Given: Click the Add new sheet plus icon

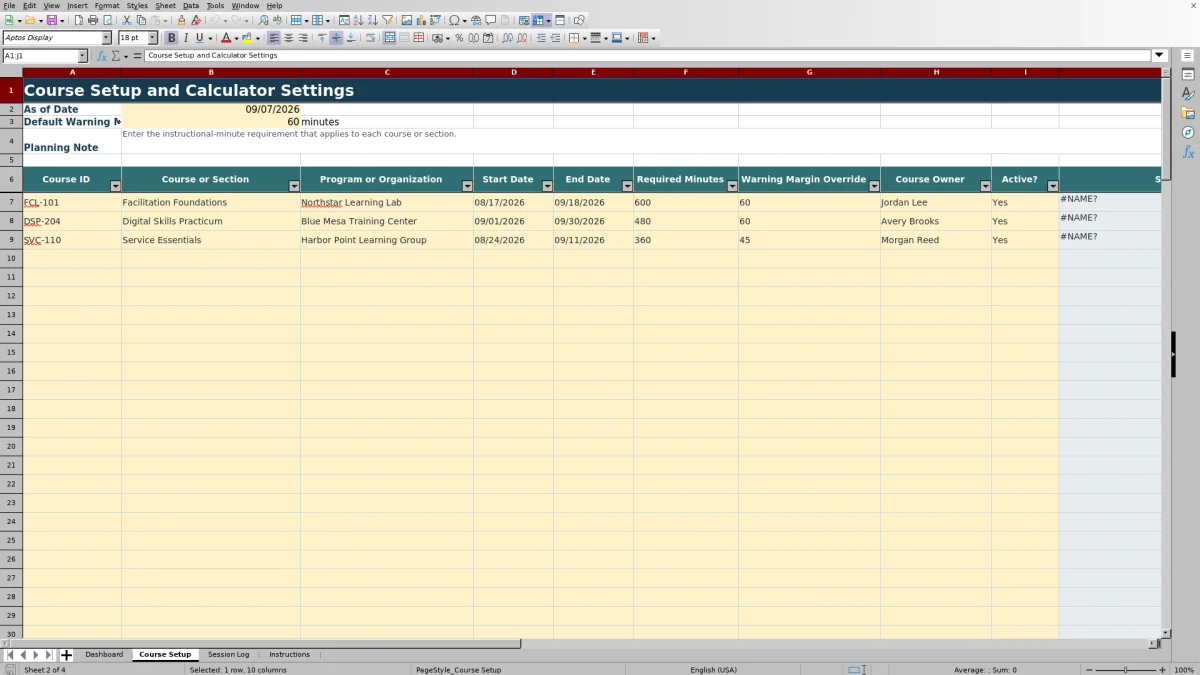Looking at the screenshot, I should pos(66,655).
